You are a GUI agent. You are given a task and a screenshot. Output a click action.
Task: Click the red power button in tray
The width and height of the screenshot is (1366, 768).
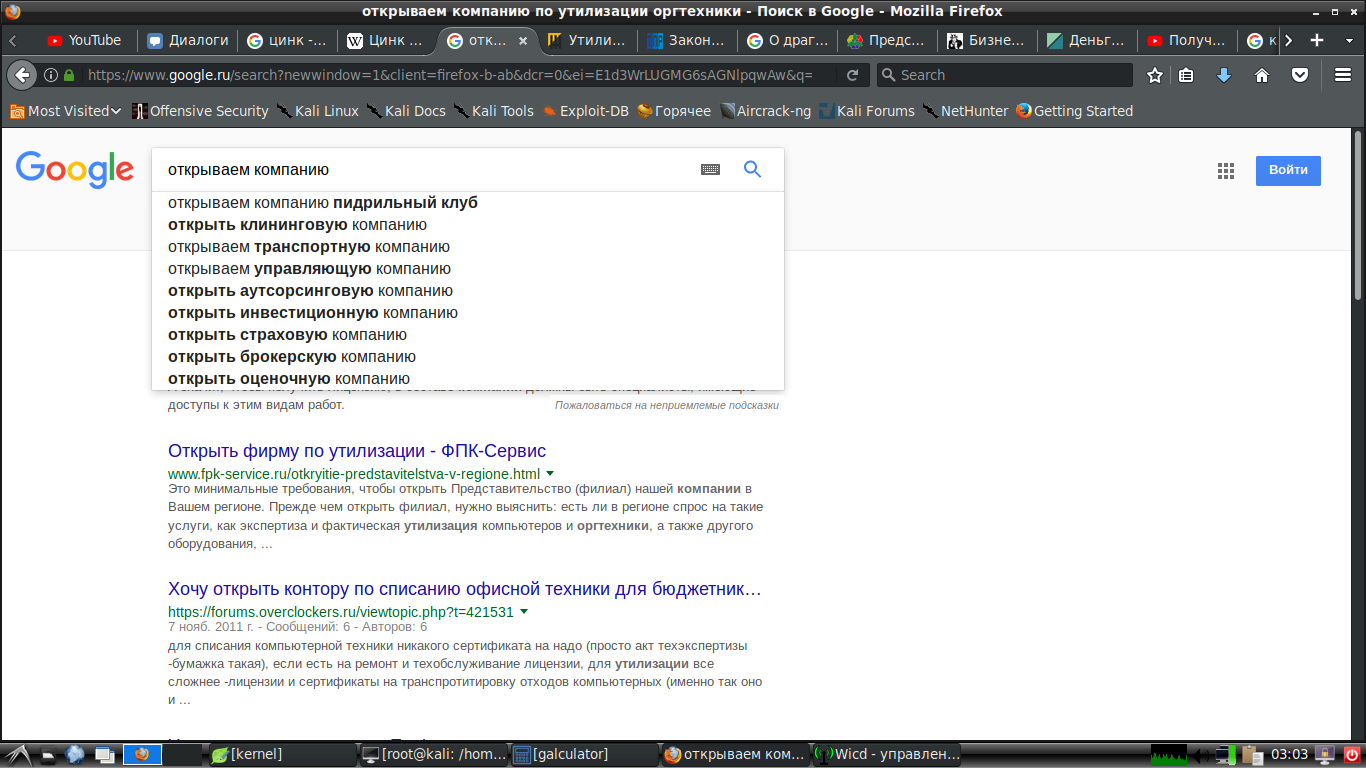(x=1351, y=754)
